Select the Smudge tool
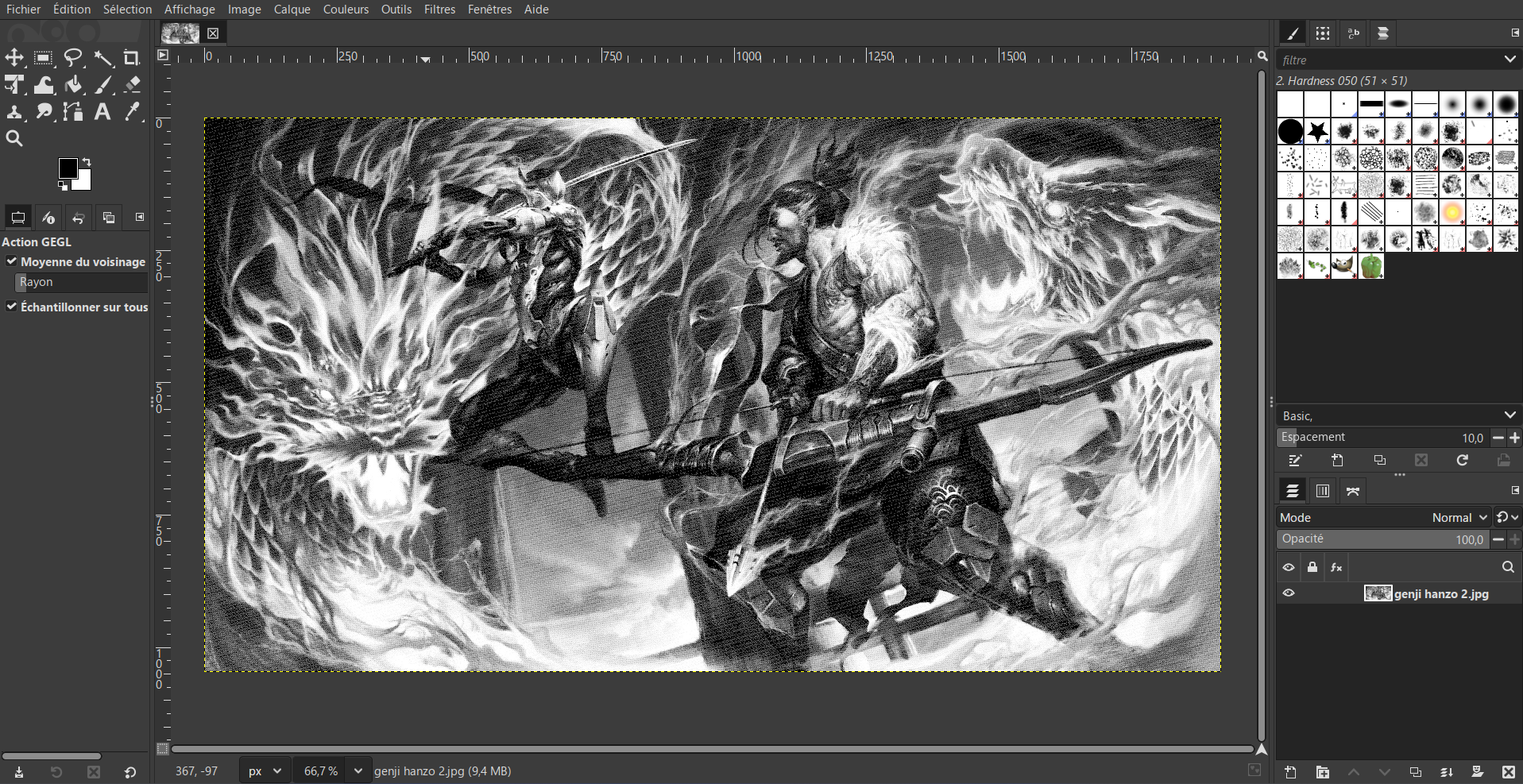 [44, 112]
